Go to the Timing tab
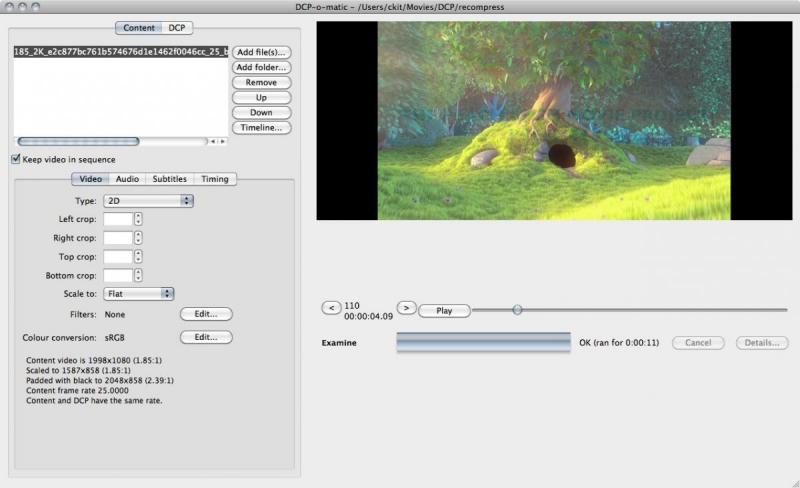The height and width of the screenshot is (488, 800). pyautogui.click(x=214, y=179)
